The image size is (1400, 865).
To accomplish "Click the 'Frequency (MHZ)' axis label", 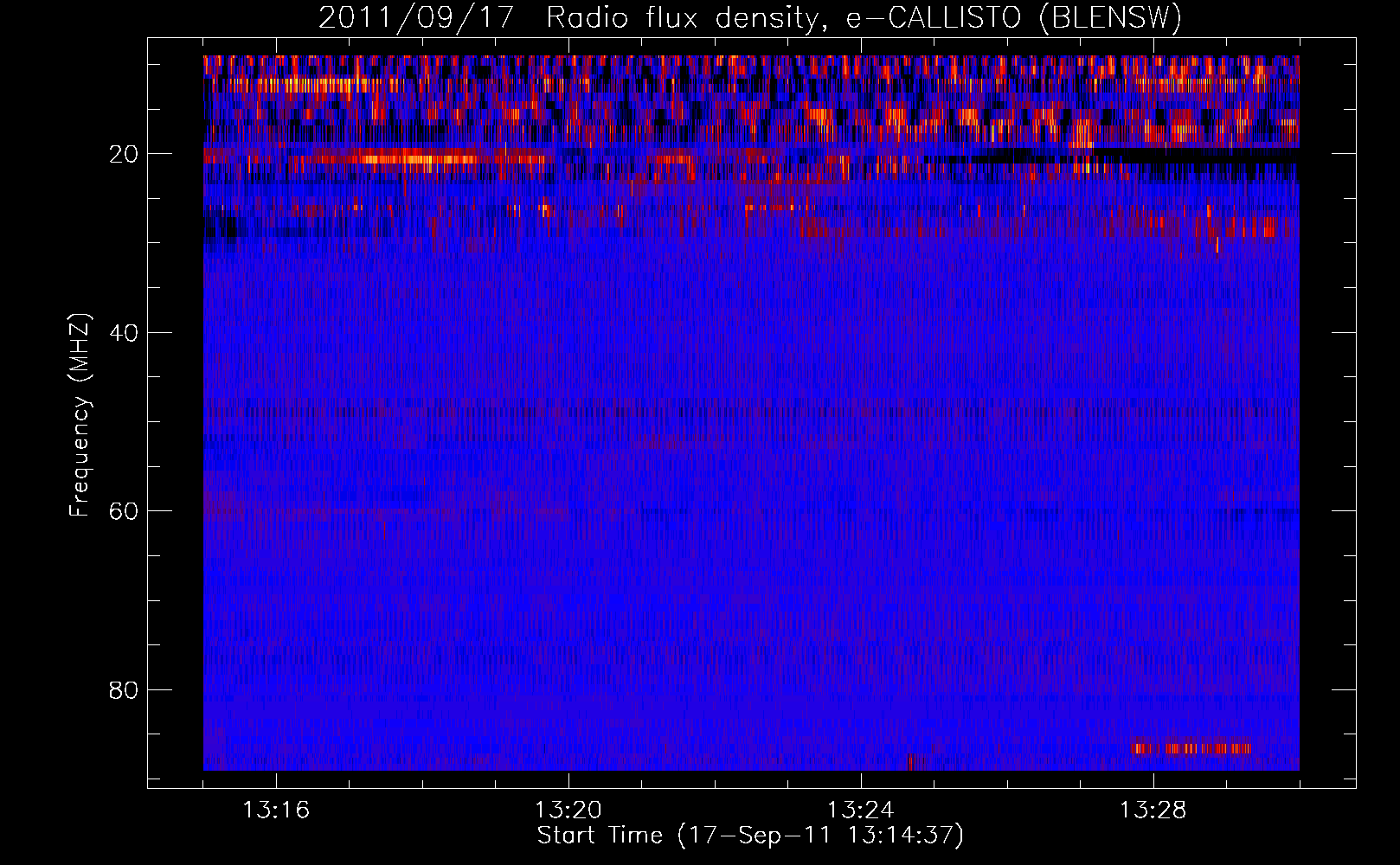I will 80,415.
